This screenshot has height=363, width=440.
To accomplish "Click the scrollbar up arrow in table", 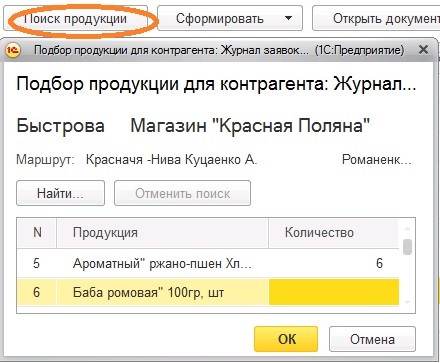I will click(x=407, y=229).
